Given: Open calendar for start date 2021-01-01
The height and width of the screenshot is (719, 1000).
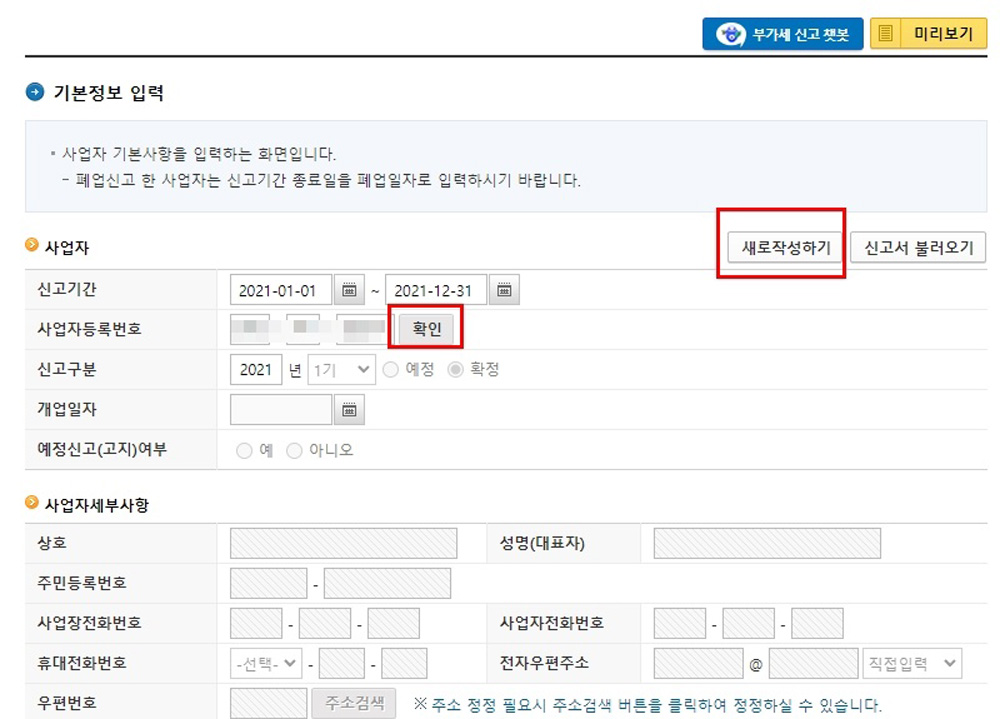Looking at the screenshot, I should (349, 290).
